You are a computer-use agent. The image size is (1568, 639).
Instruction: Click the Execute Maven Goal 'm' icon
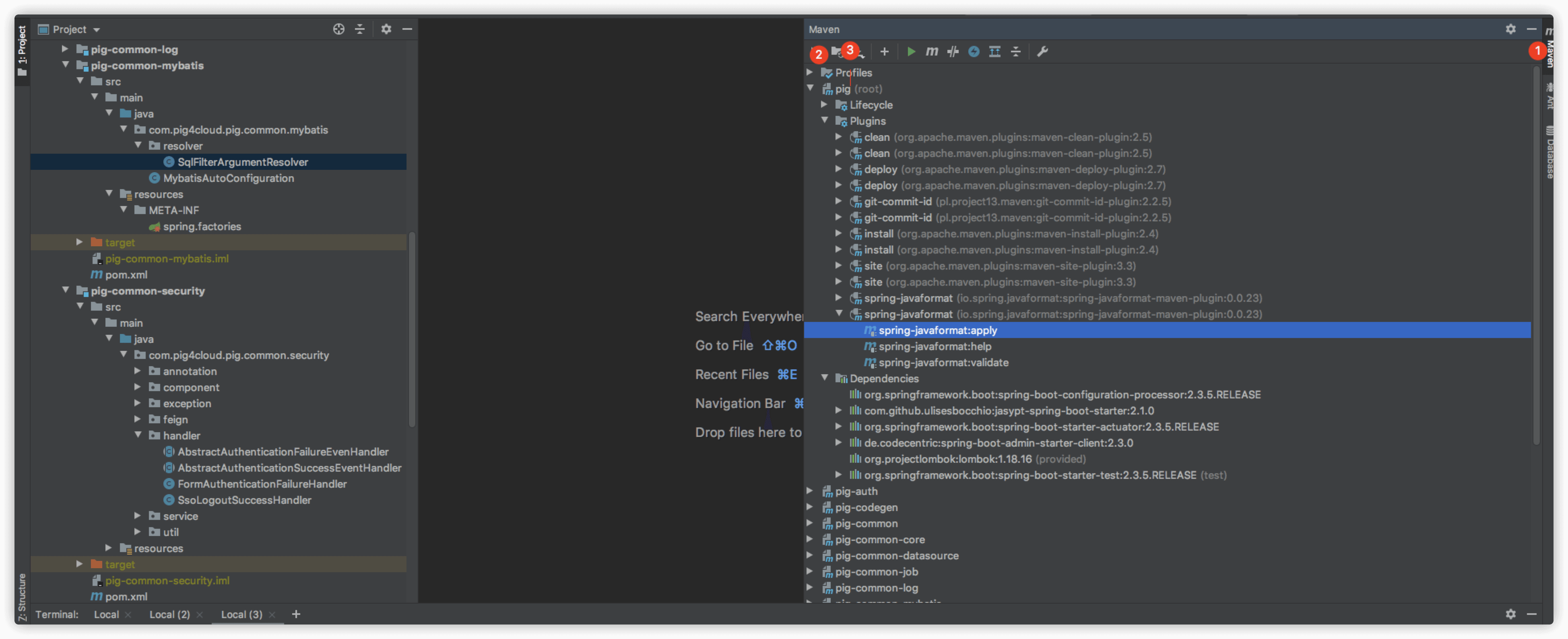pos(931,52)
